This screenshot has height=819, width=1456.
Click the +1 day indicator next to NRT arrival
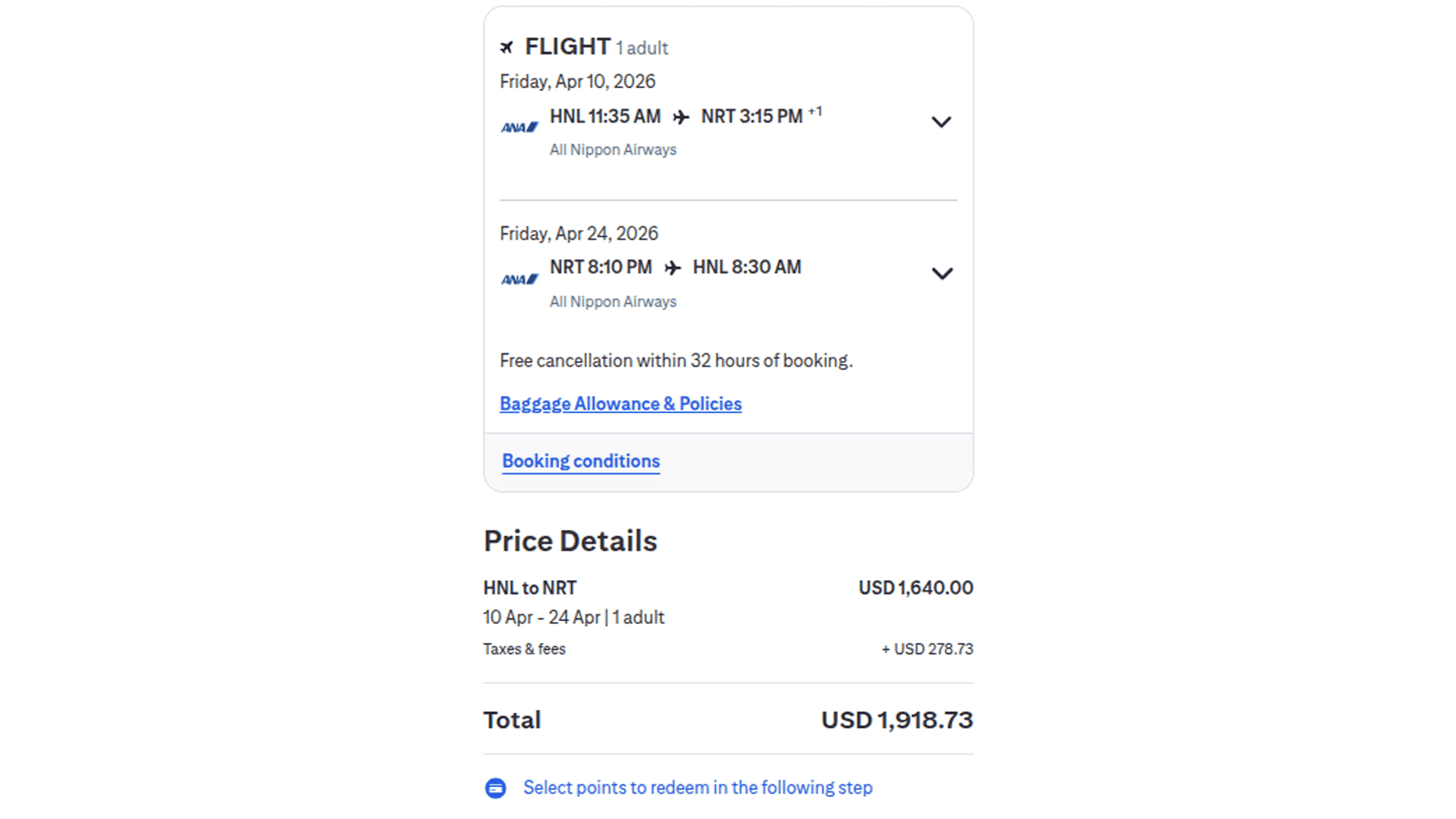coord(815,111)
